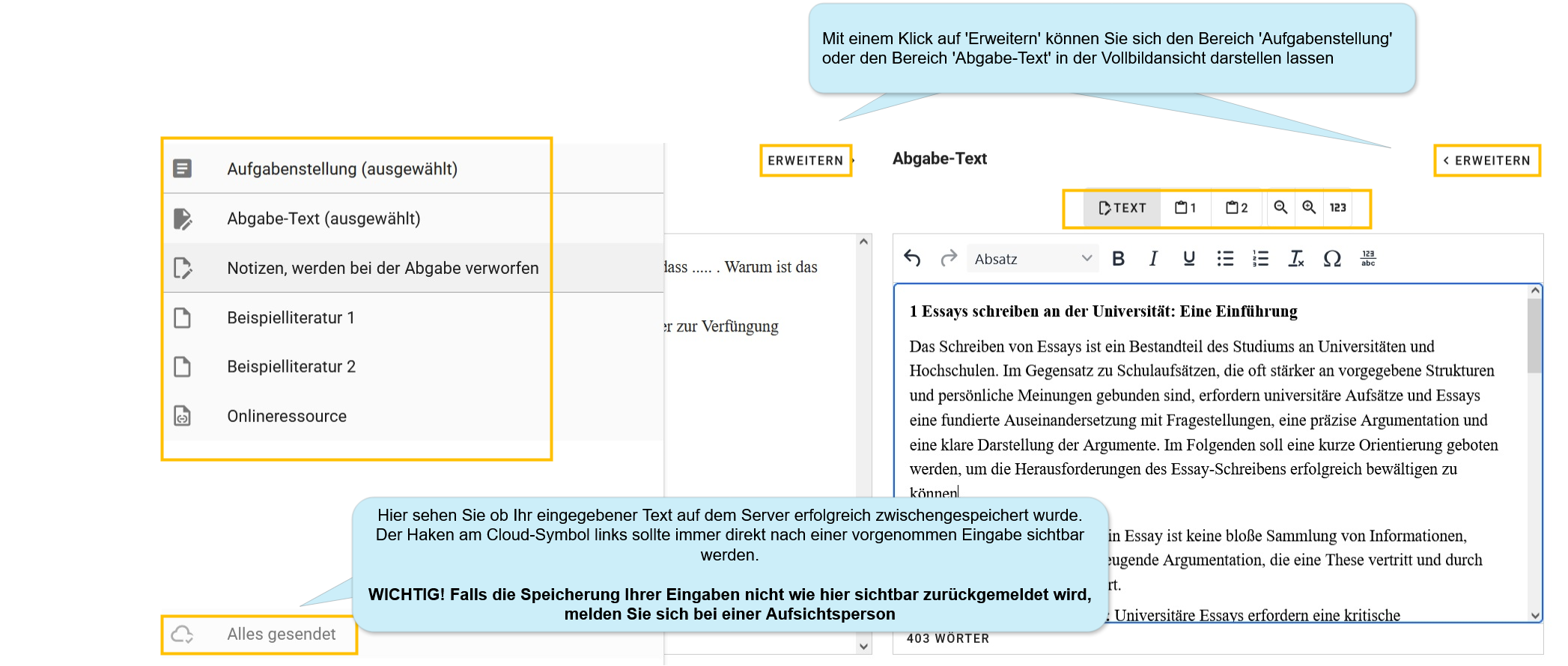Open Beispielliteratur 1 in the sidebar
This screenshot has height=666, width=1568.
[x=413, y=317]
